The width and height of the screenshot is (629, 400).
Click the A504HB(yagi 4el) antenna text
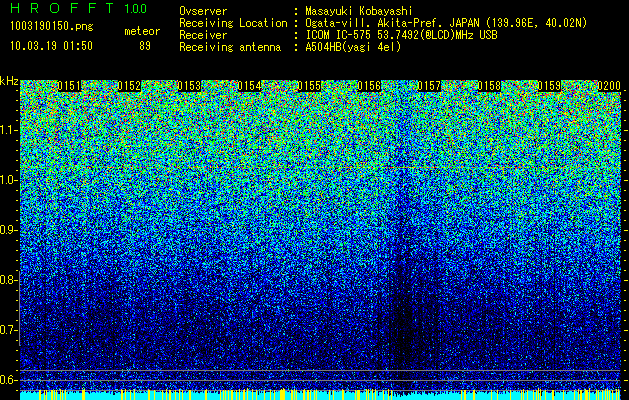click(353, 47)
